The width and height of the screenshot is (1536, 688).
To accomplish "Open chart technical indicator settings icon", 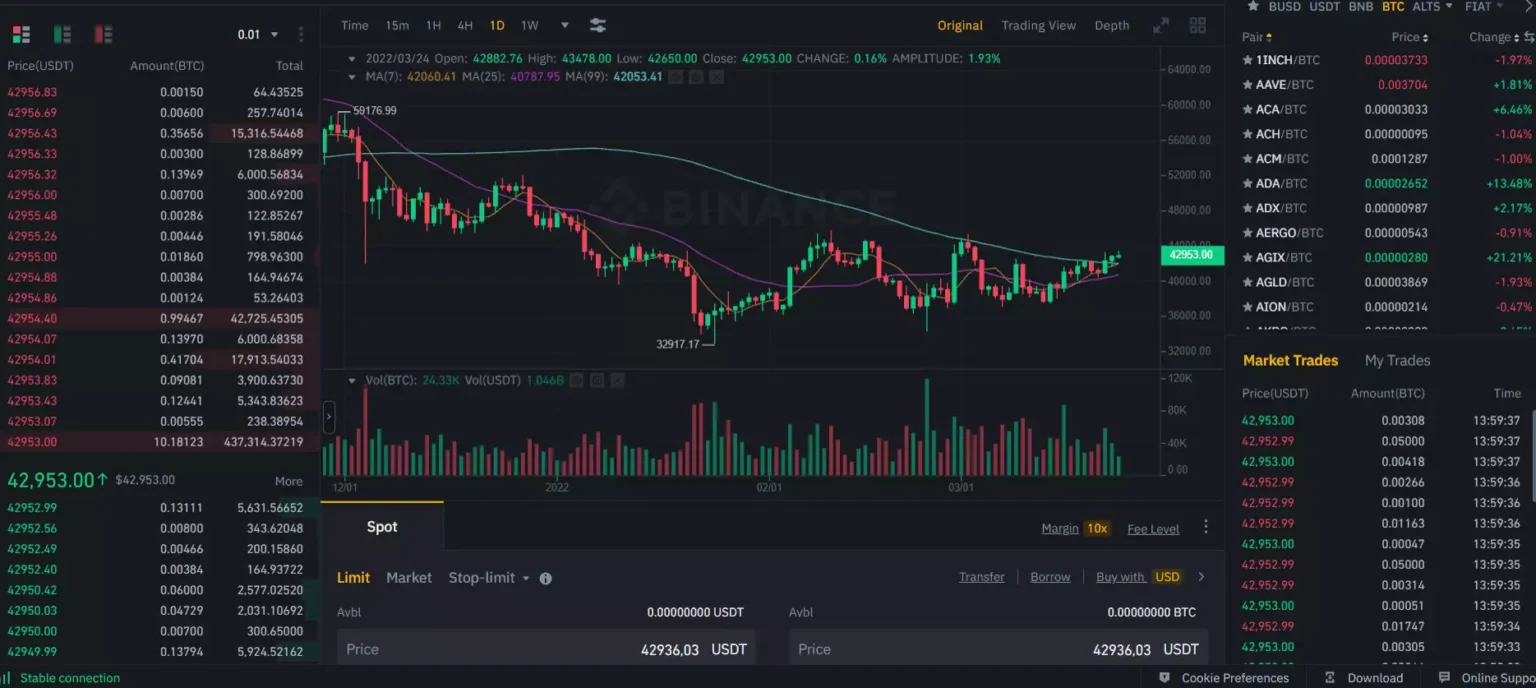I will point(598,26).
